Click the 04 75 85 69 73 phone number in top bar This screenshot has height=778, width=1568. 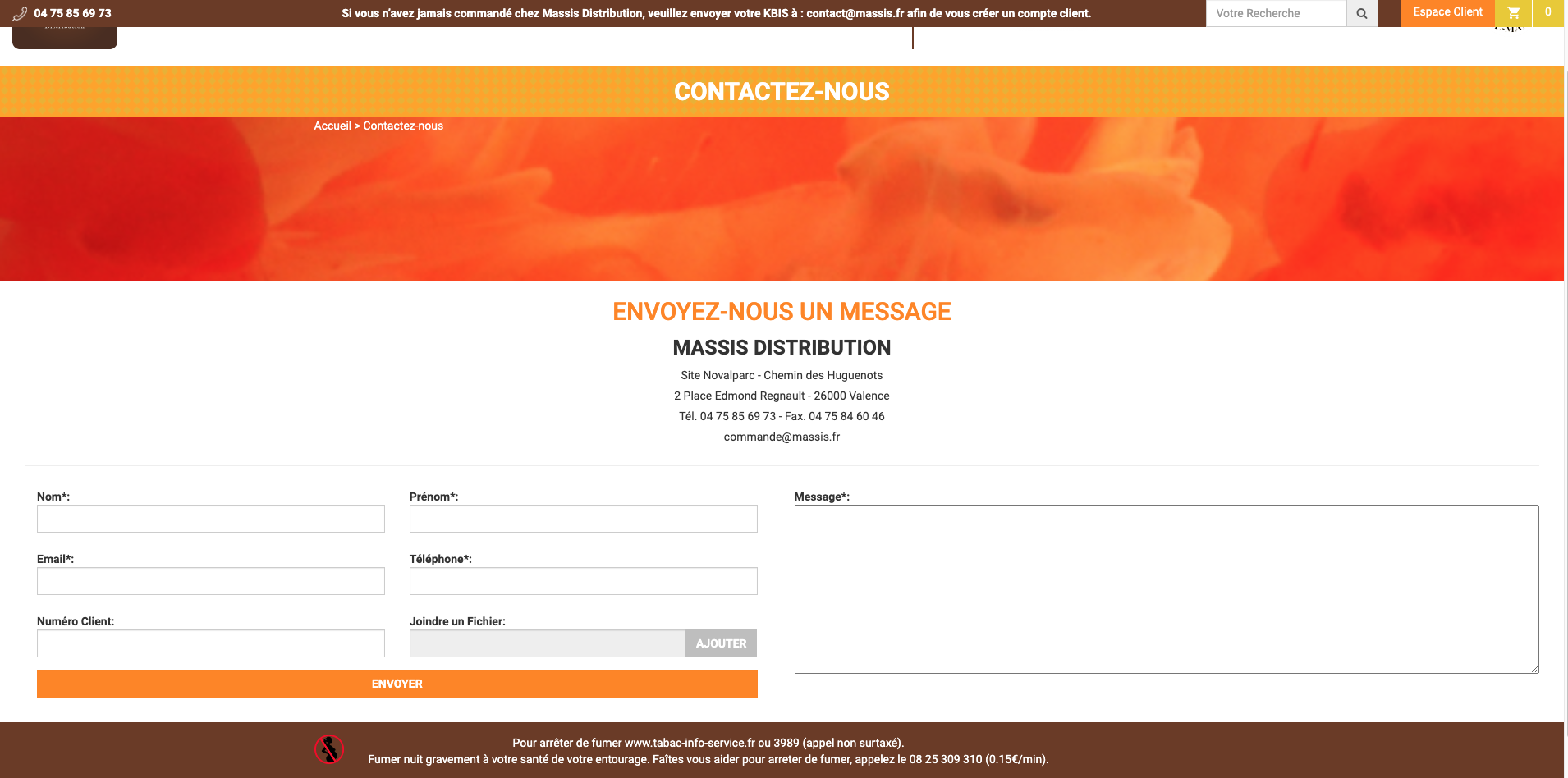tap(73, 13)
